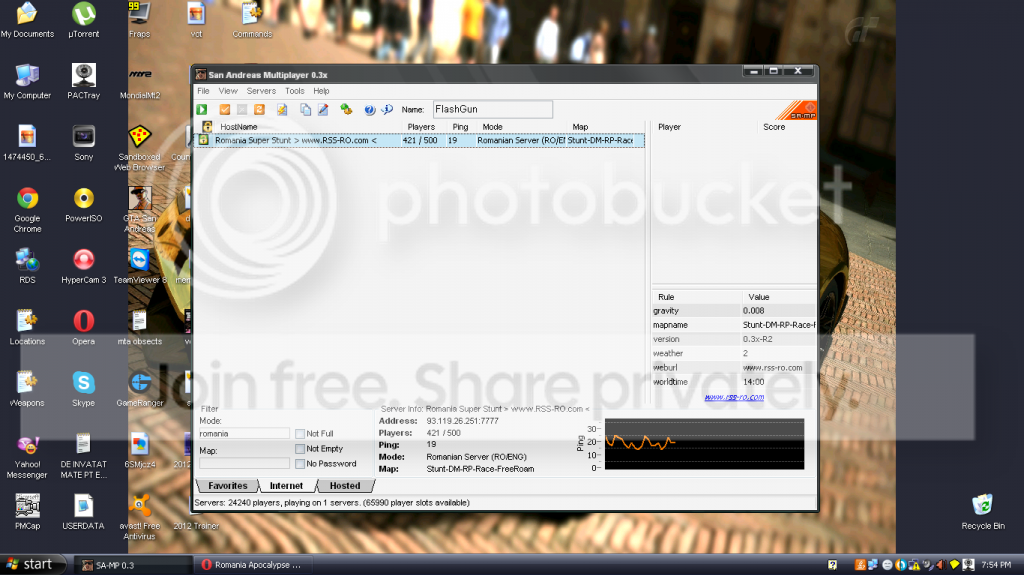
Task: Click the weburl rule row
Action: point(733,367)
